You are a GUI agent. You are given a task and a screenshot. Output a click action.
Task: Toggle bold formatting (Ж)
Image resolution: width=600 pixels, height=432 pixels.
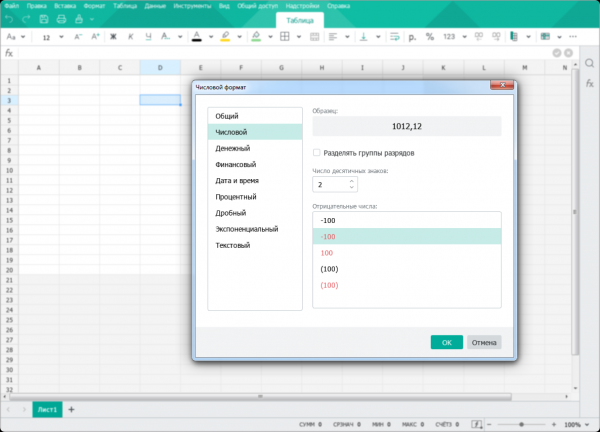(x=113, y=37)
